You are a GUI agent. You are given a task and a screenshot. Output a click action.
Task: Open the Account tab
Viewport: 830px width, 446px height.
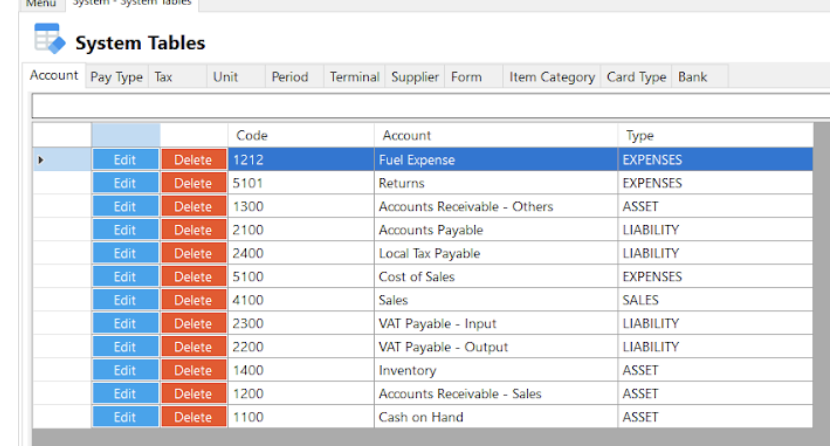click(x=54, y=75)
